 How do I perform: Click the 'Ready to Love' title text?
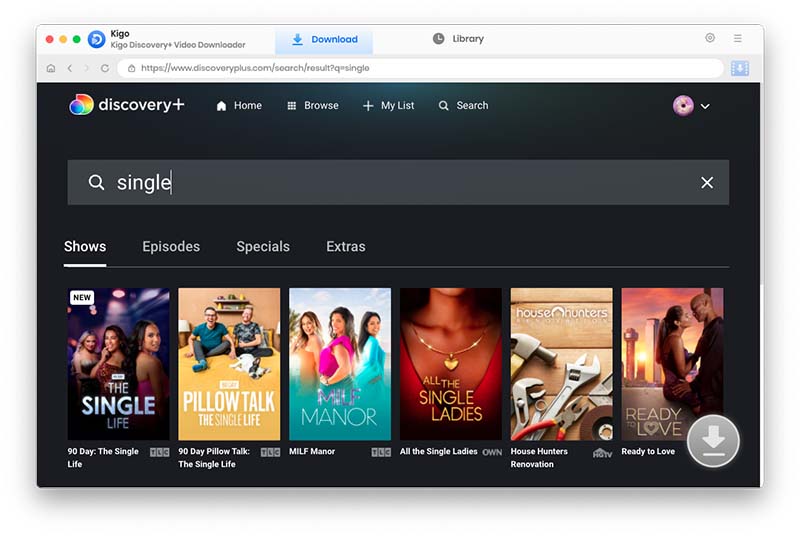click(648, 451)
